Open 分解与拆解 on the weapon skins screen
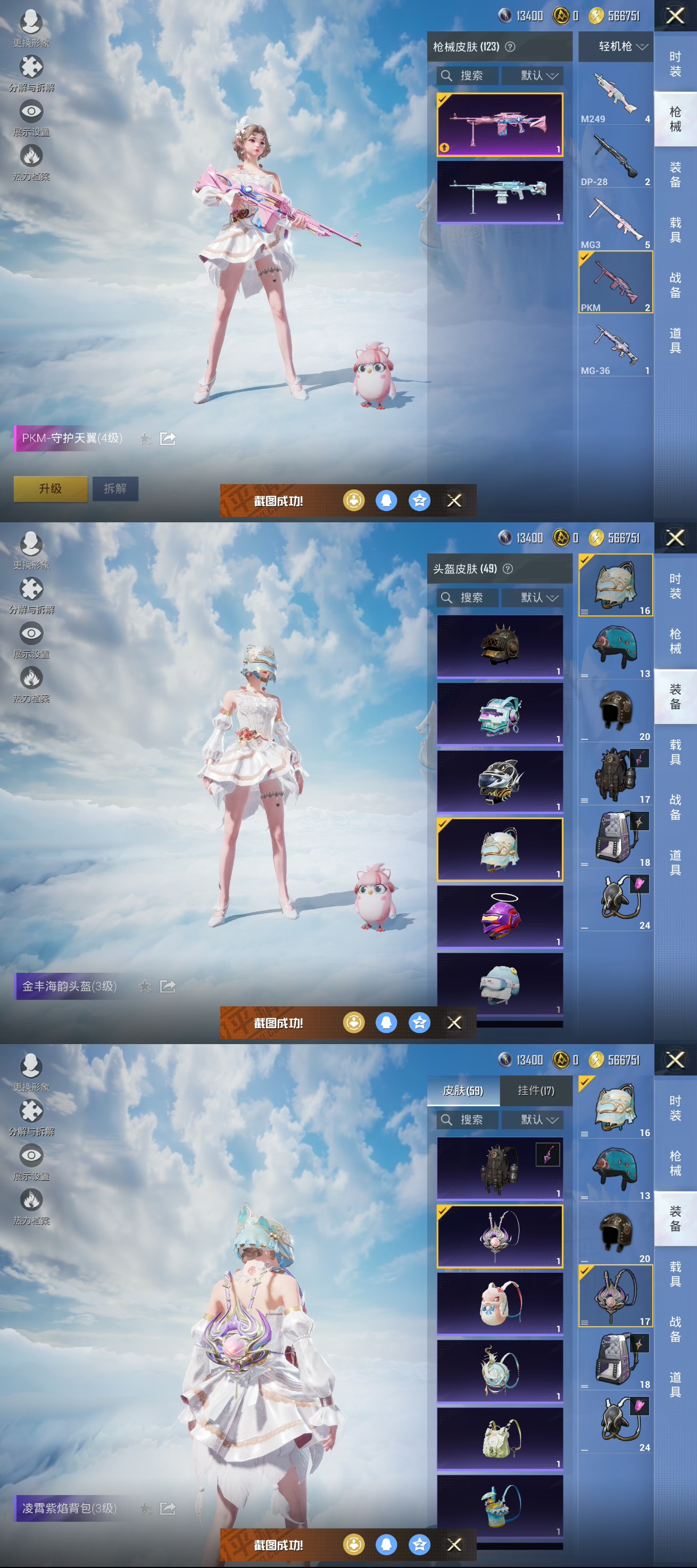Screen dimensions: 697x1568 pos(31,73)
